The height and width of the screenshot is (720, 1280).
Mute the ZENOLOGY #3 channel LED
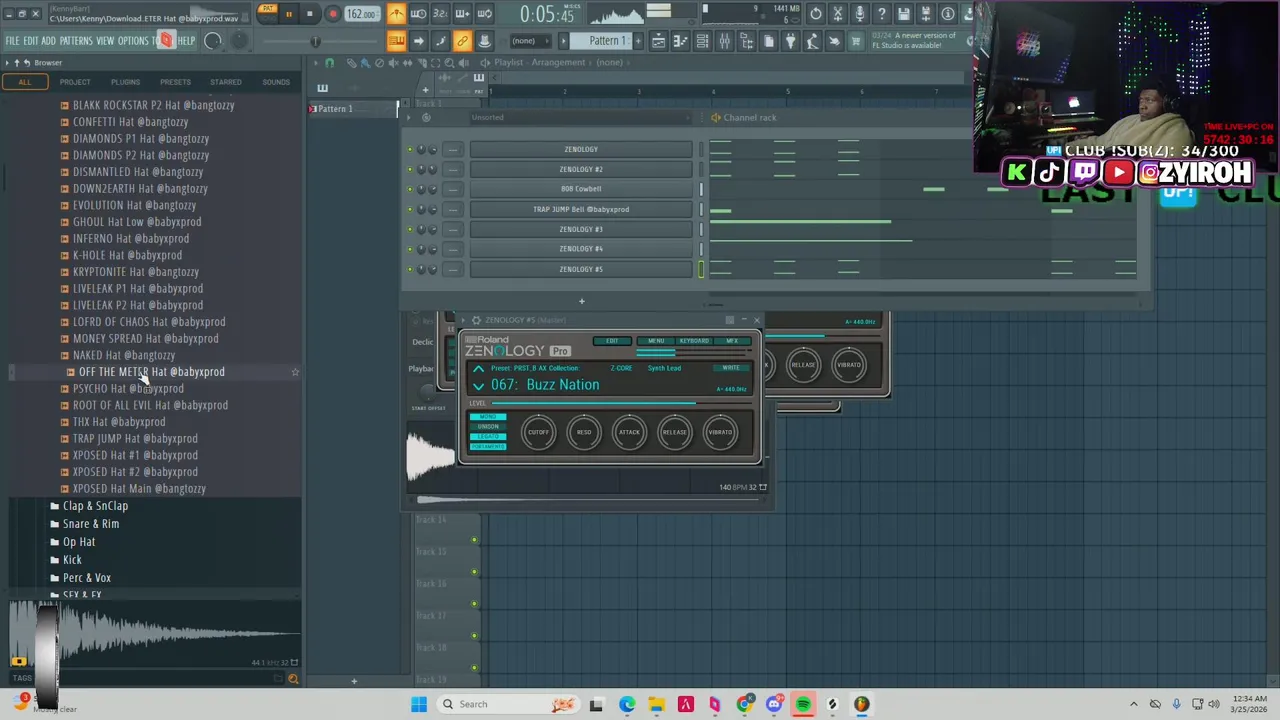click(409, 229)
